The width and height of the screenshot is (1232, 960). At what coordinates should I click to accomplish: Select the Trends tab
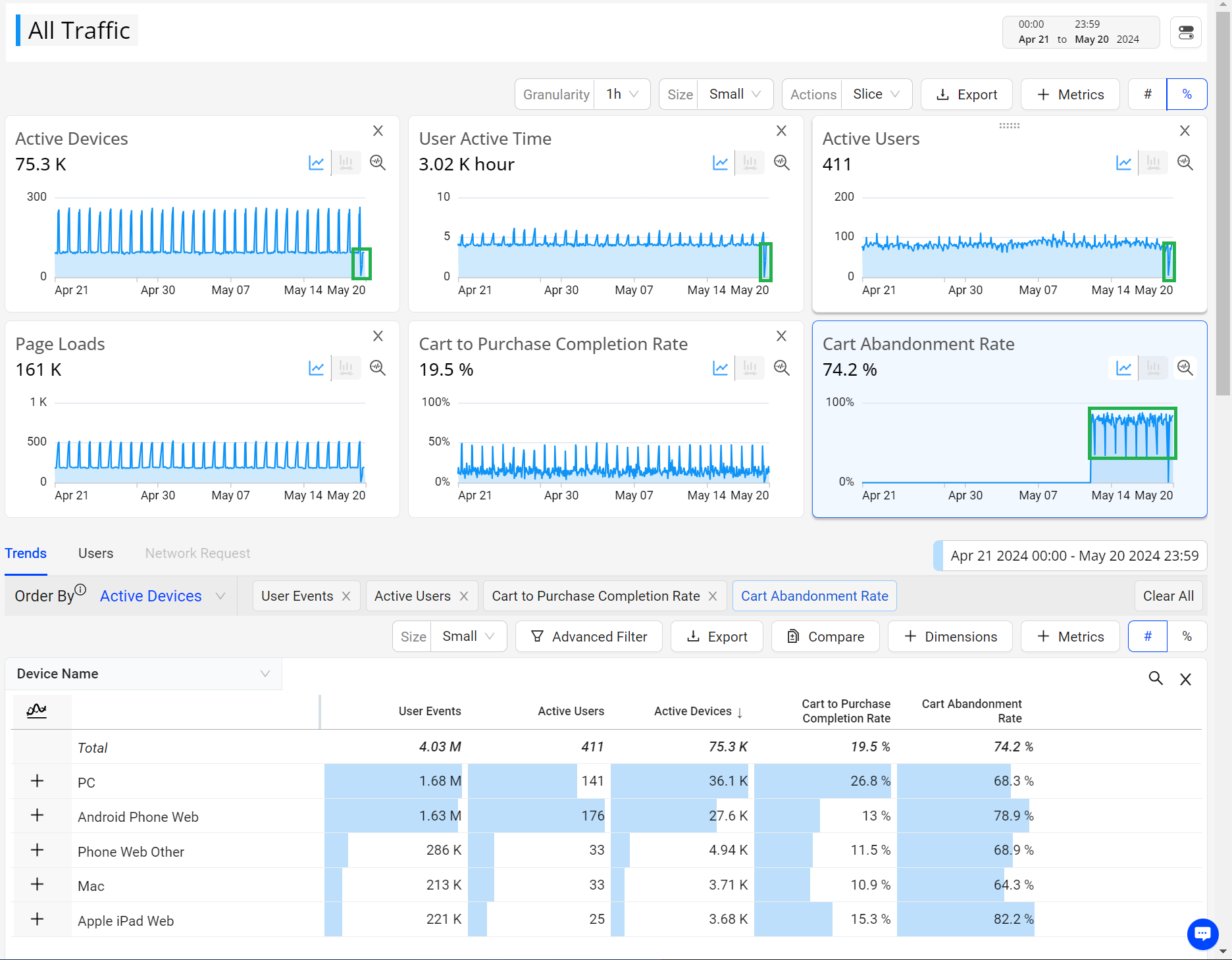(26, 553)
